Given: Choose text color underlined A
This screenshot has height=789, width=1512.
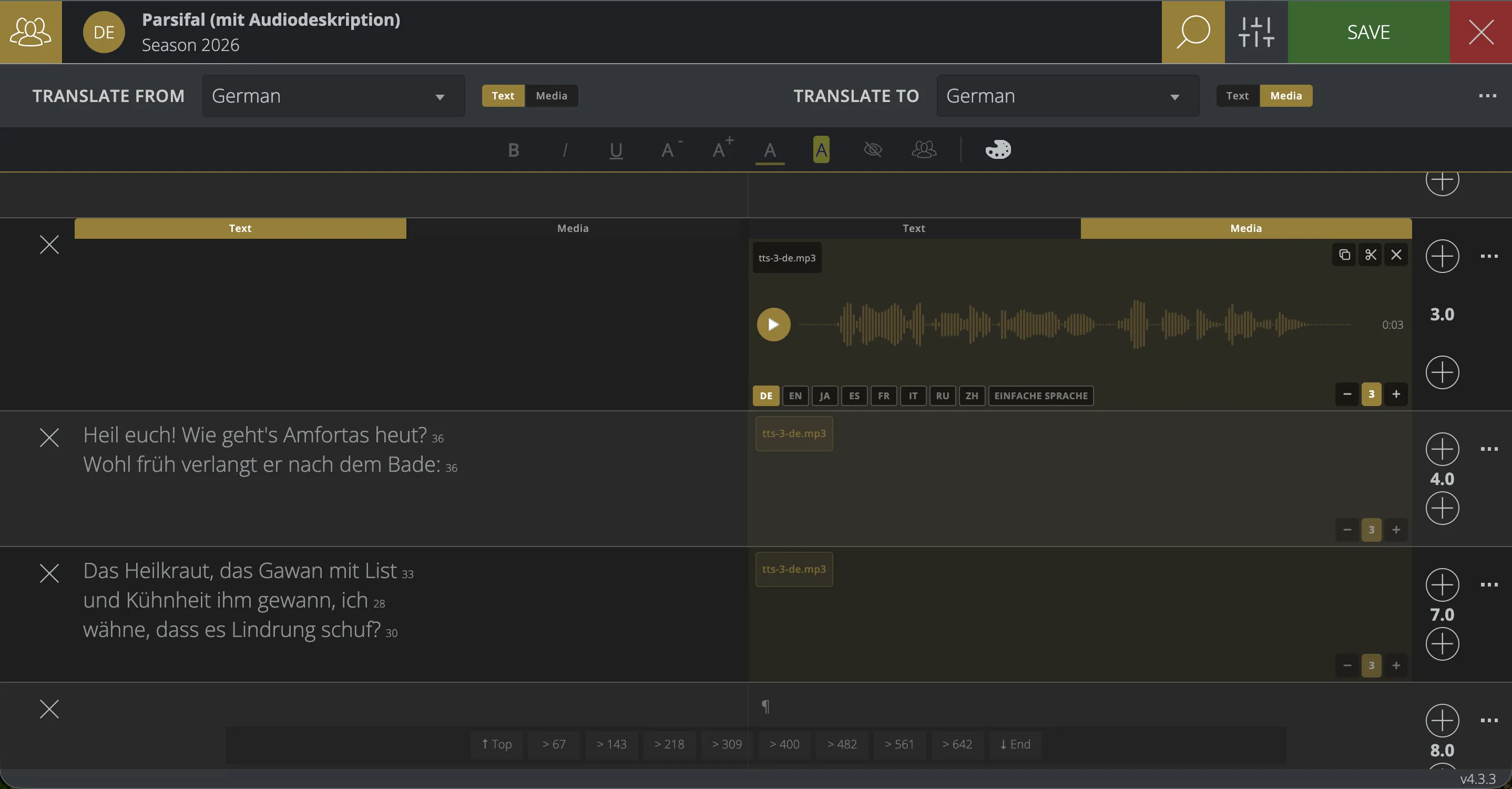Looking at the screenshot, I should pos(770,151).
